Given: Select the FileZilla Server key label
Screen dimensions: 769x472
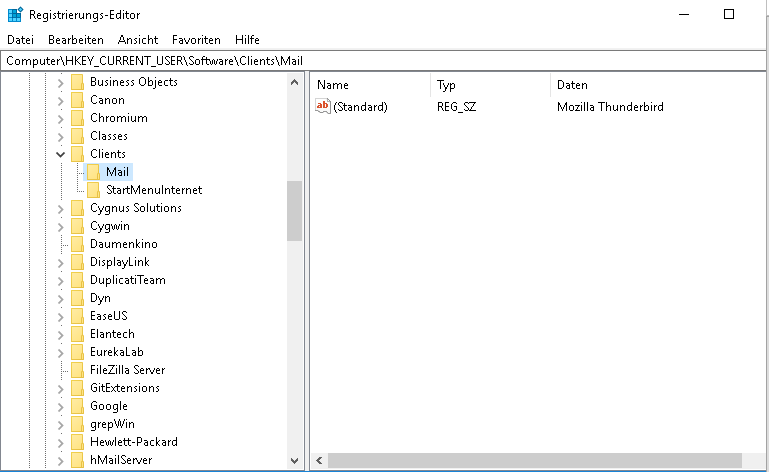Looking at the screenshot, I should 128,370.
